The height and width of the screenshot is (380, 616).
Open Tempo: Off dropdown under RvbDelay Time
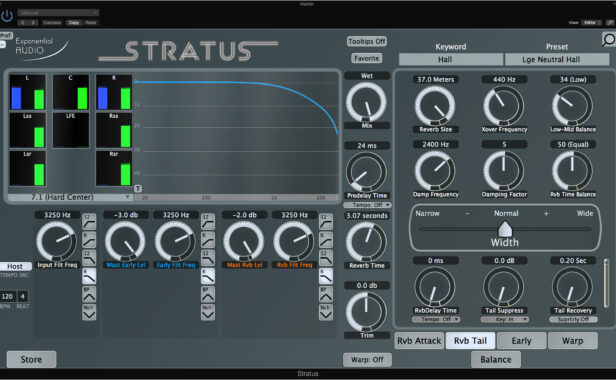(x=436, y=319)
